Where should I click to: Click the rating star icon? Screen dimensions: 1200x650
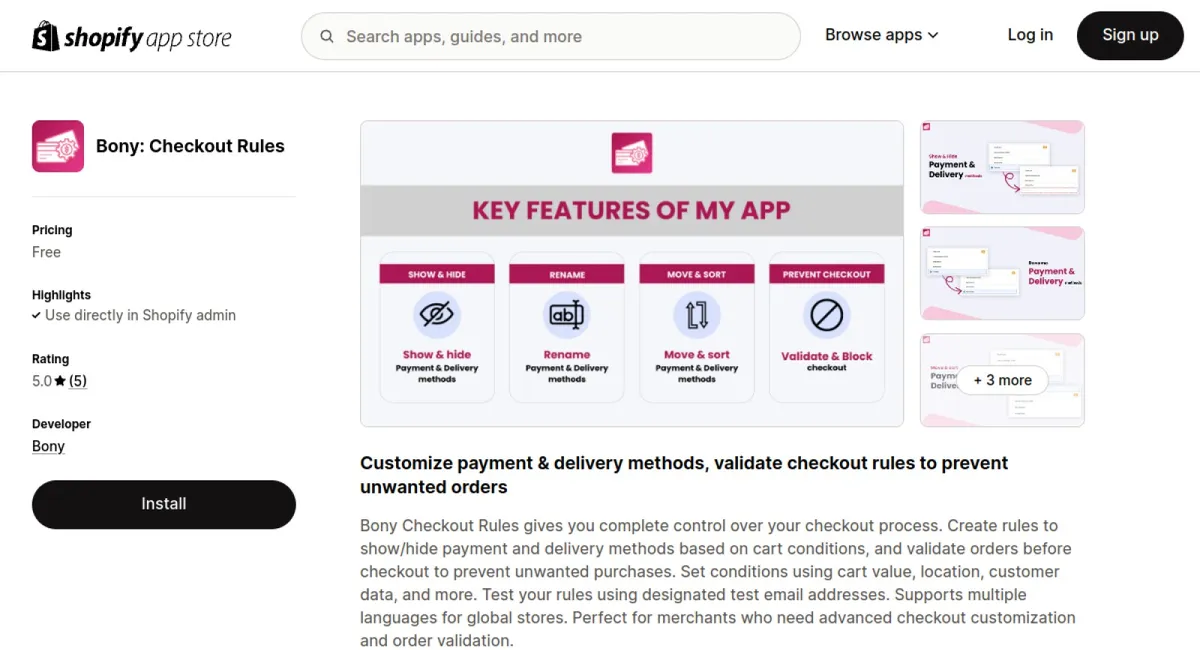60,381
